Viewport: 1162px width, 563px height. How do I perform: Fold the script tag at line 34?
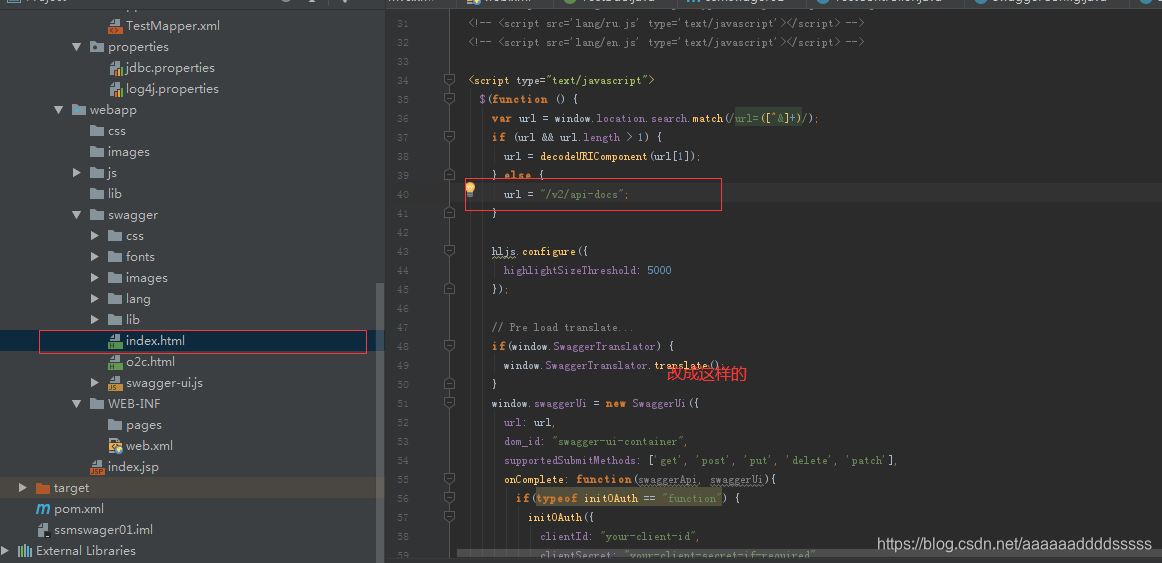pos(448,79)
